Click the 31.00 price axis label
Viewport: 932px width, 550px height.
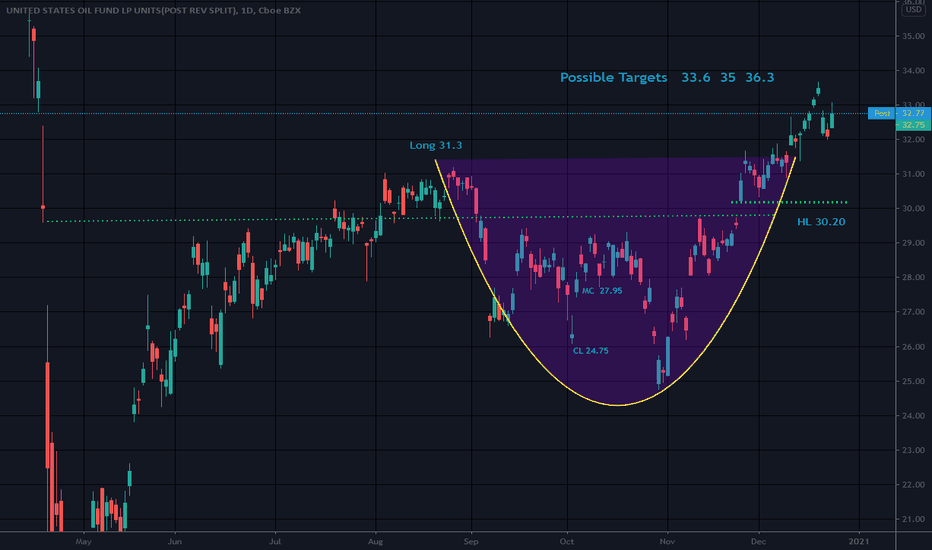(913, 174)
